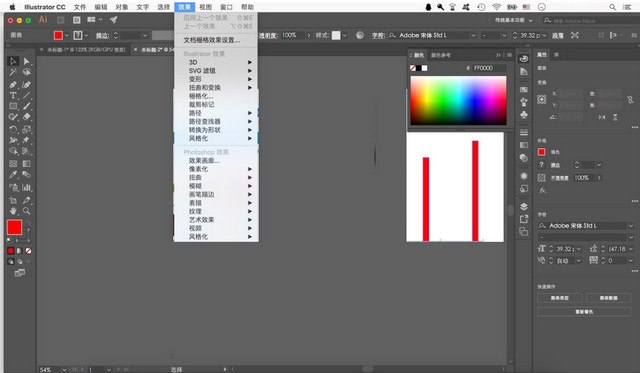The width and height of the screenshot is (640, 373).
Task: Select the Line Segment tool
Action: pyautogui.click(x=27, y=95)
